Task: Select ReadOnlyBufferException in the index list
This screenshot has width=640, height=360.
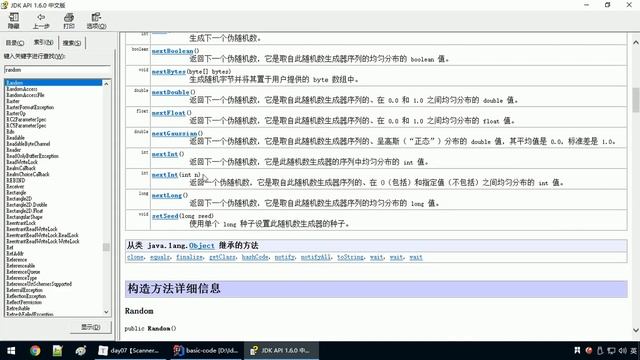Action: (x=33, y=156)
